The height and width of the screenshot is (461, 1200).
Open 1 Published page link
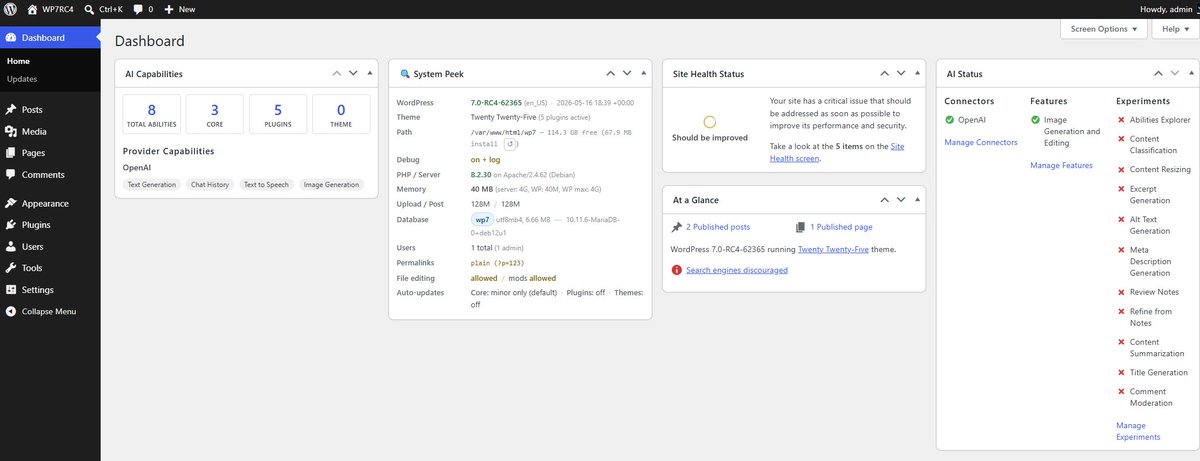[x=841, y=227]
